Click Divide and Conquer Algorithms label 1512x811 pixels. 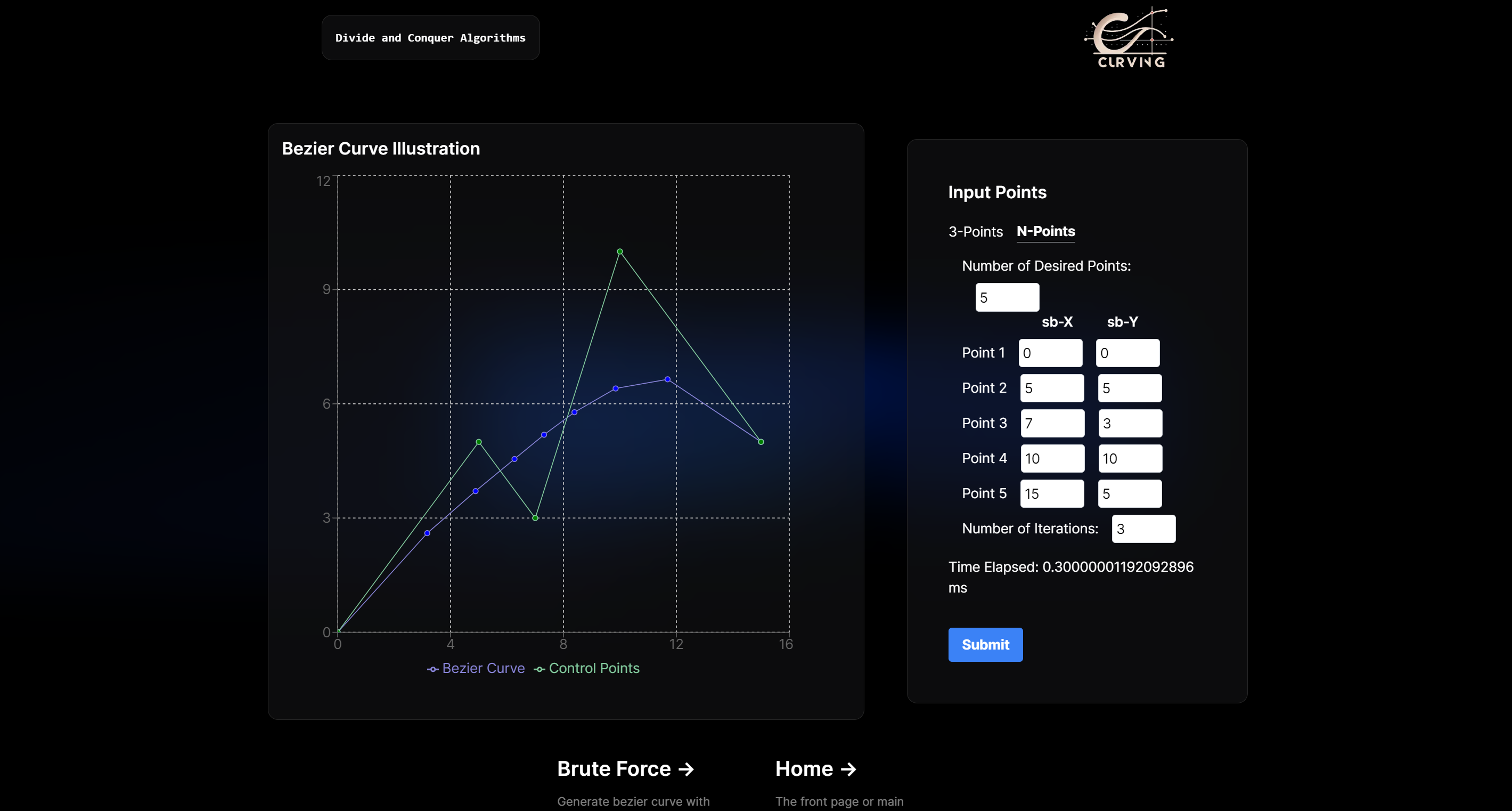[430, 38]
